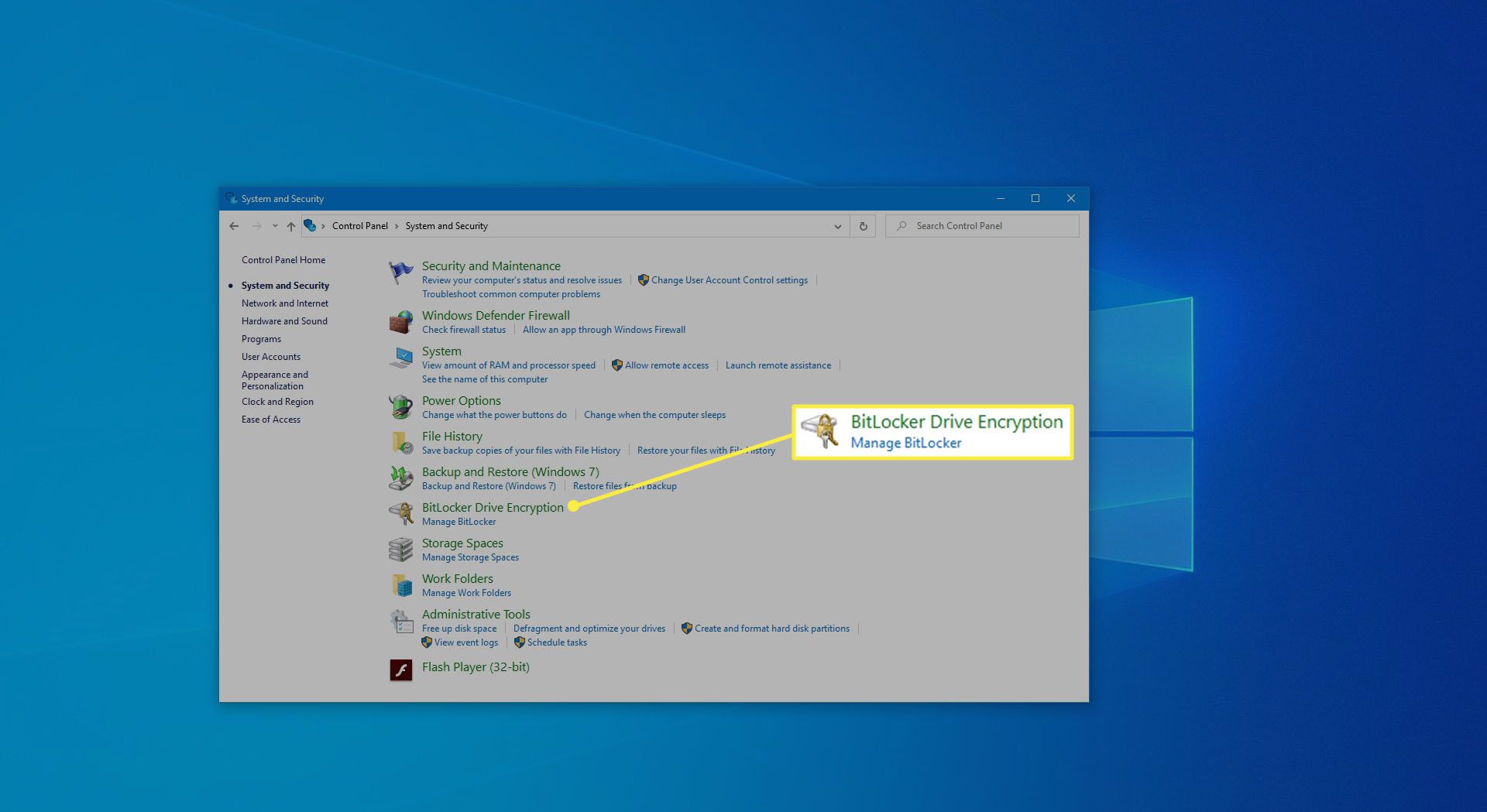The width and height of the screenshot is (1487, 812).
Task: Open Security and Maintenance heading
Action: 491,266
